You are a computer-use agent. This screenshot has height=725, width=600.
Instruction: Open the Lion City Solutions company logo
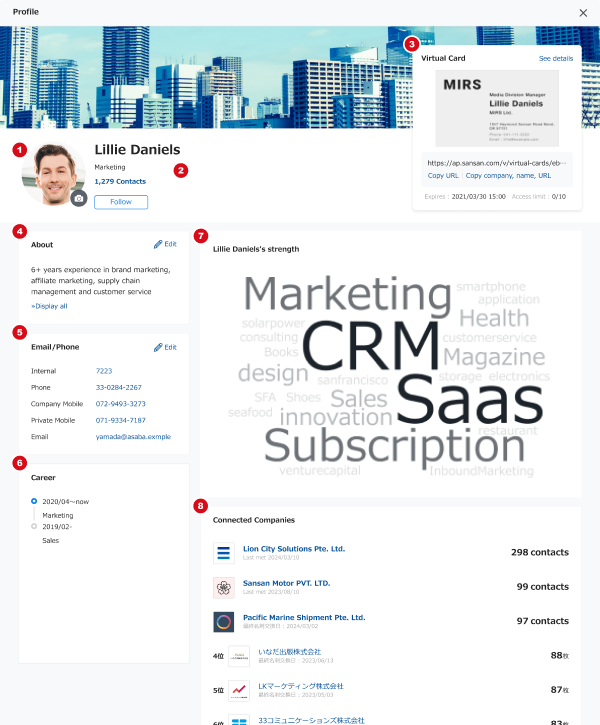tap(224, 553)
